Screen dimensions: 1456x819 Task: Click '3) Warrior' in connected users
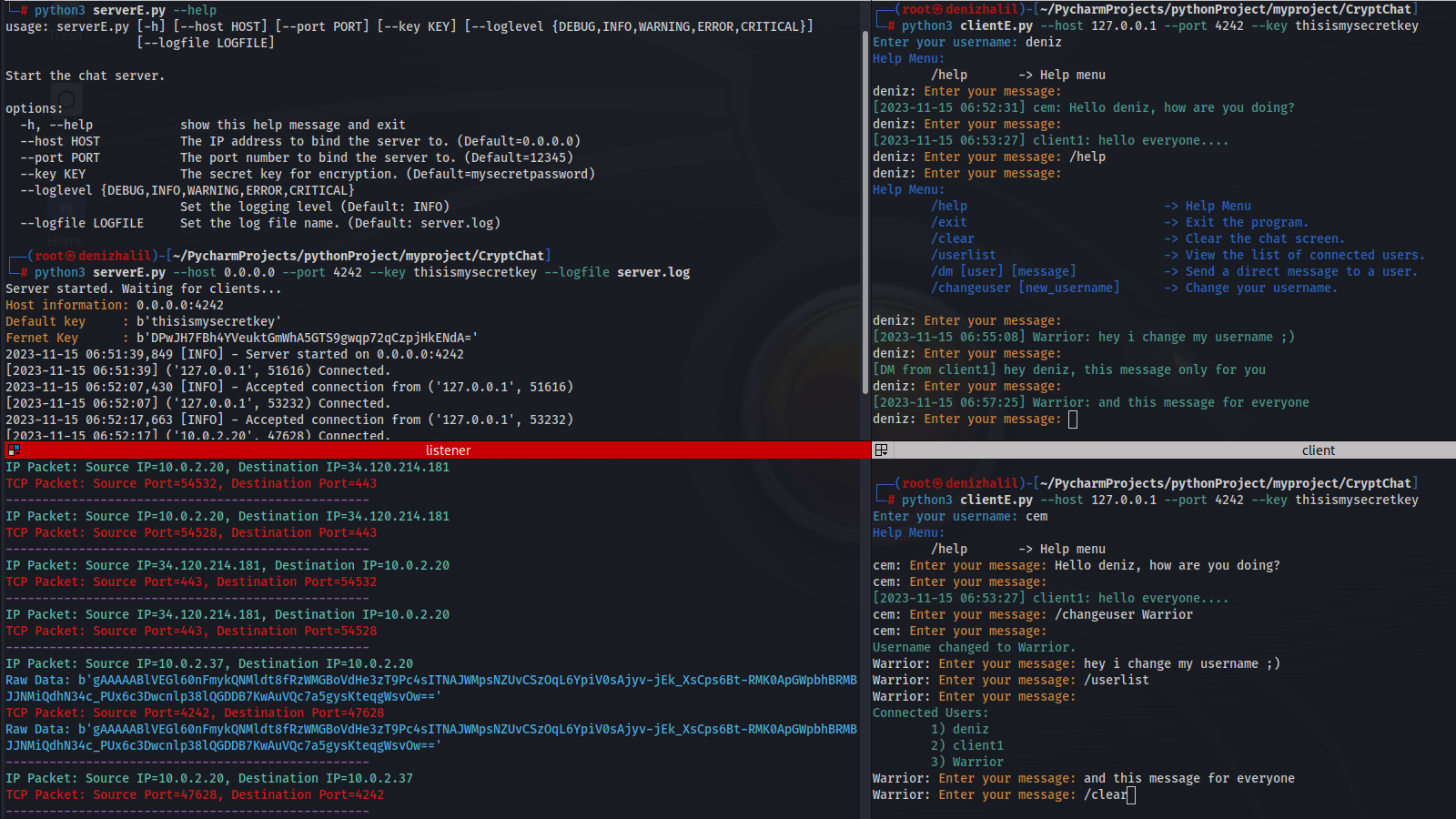(x=967, y=763)
